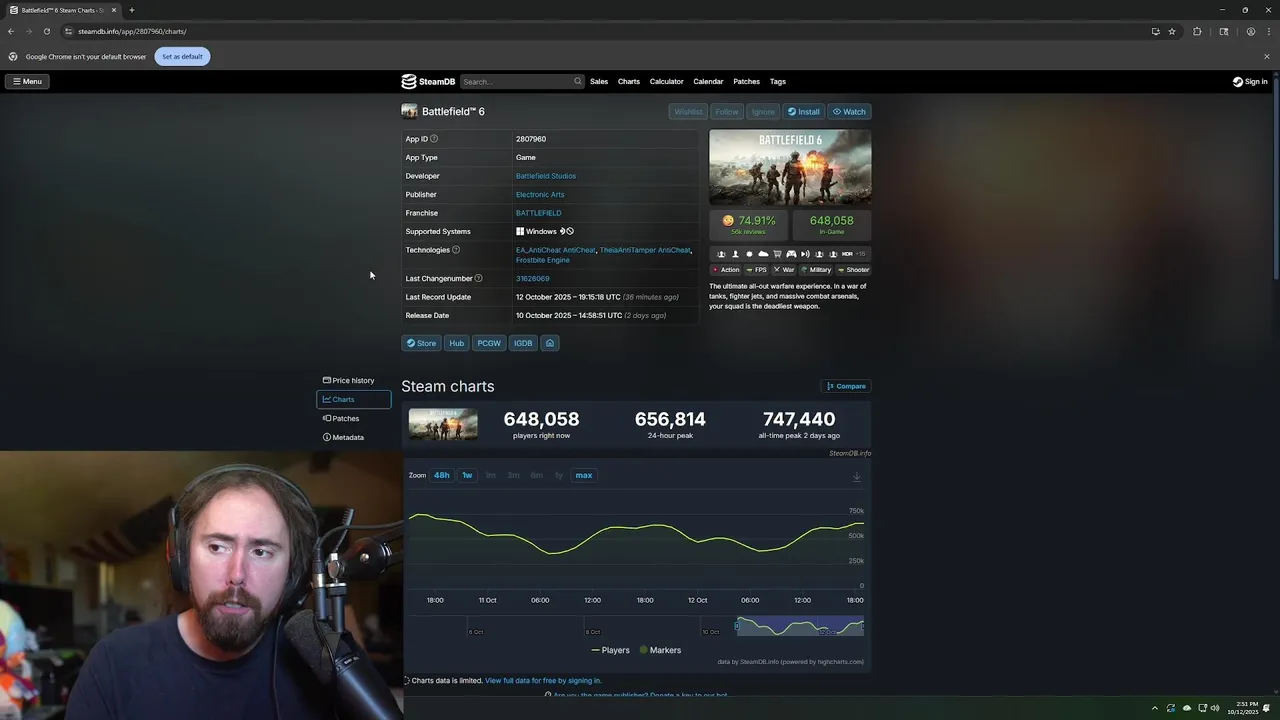Click the Watch button
Screen dimensions: 1280x720
(849, 112)
